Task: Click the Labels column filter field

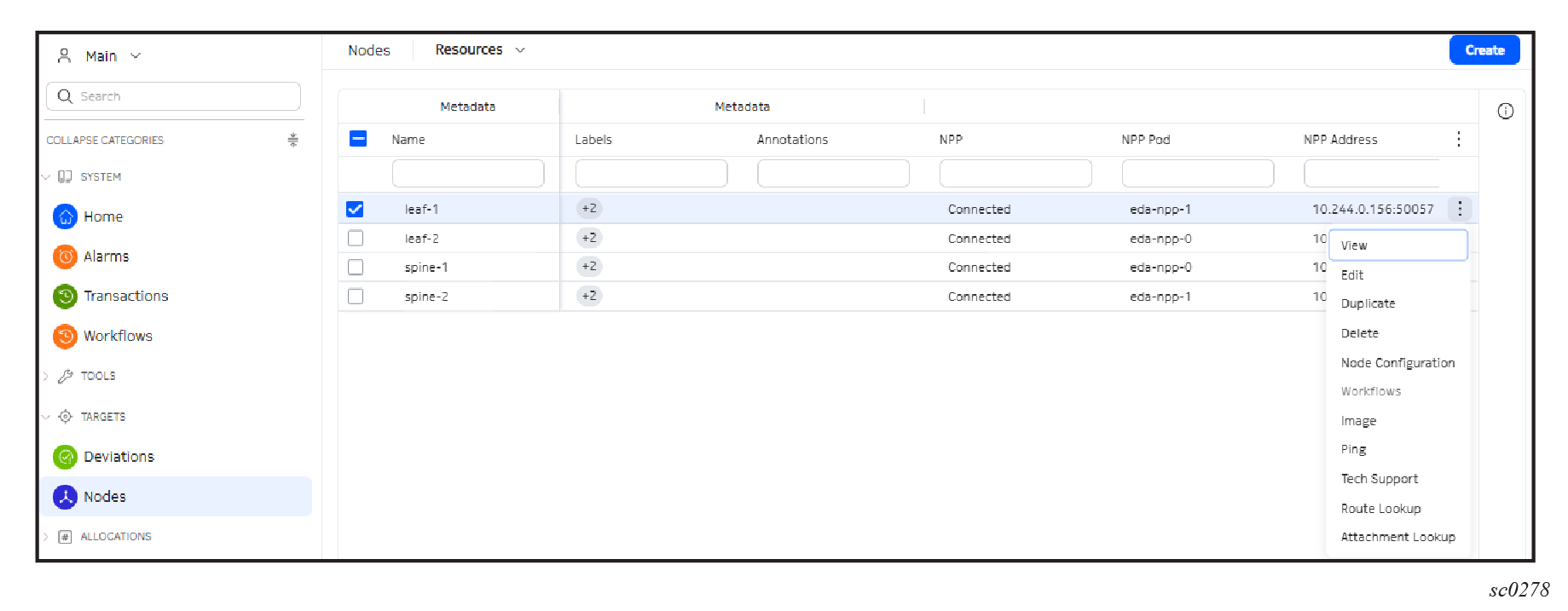Action: (x=651, y=174)
